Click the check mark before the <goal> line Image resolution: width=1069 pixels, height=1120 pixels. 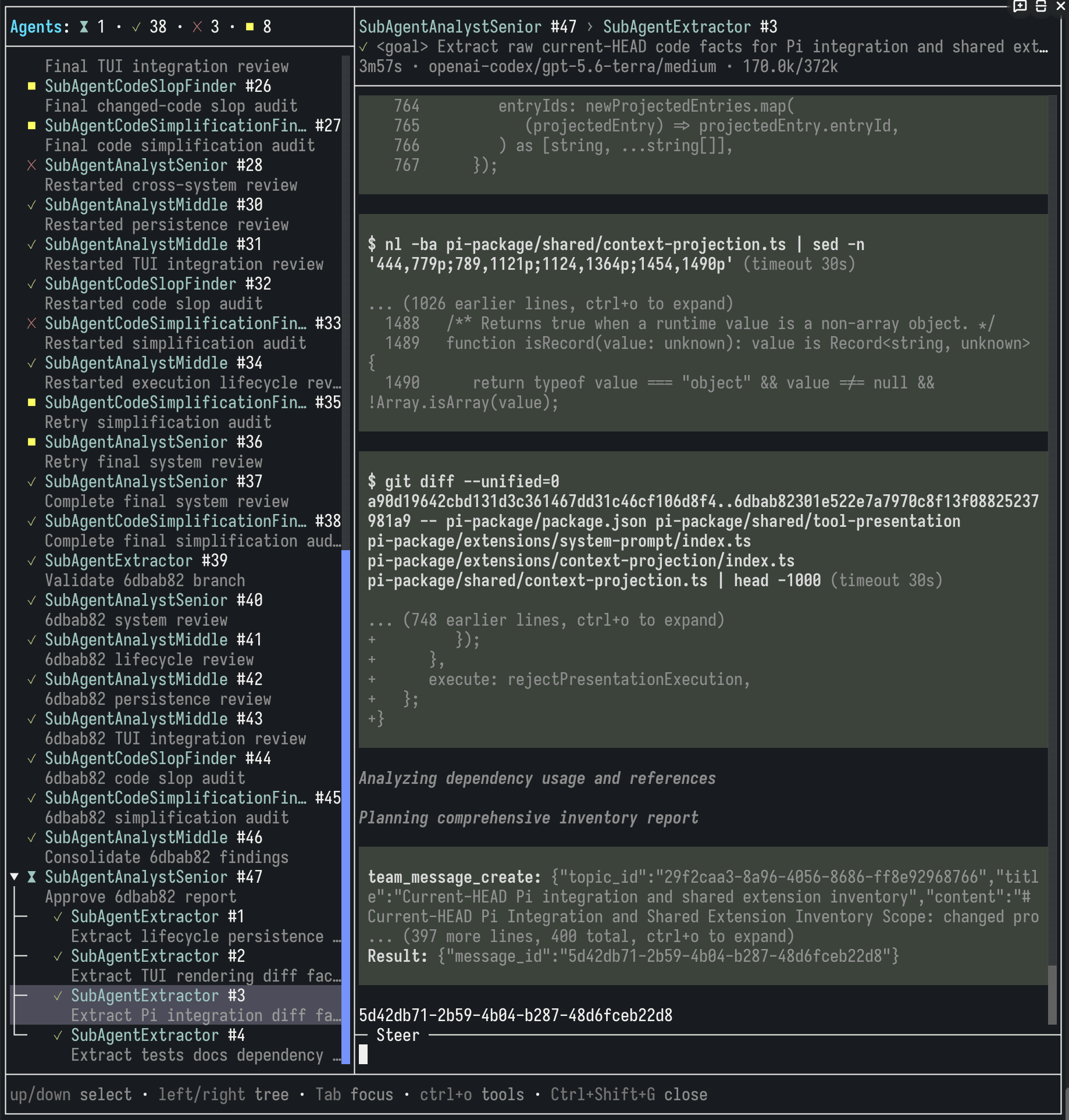pyautogui.click(x=364, y=47)
